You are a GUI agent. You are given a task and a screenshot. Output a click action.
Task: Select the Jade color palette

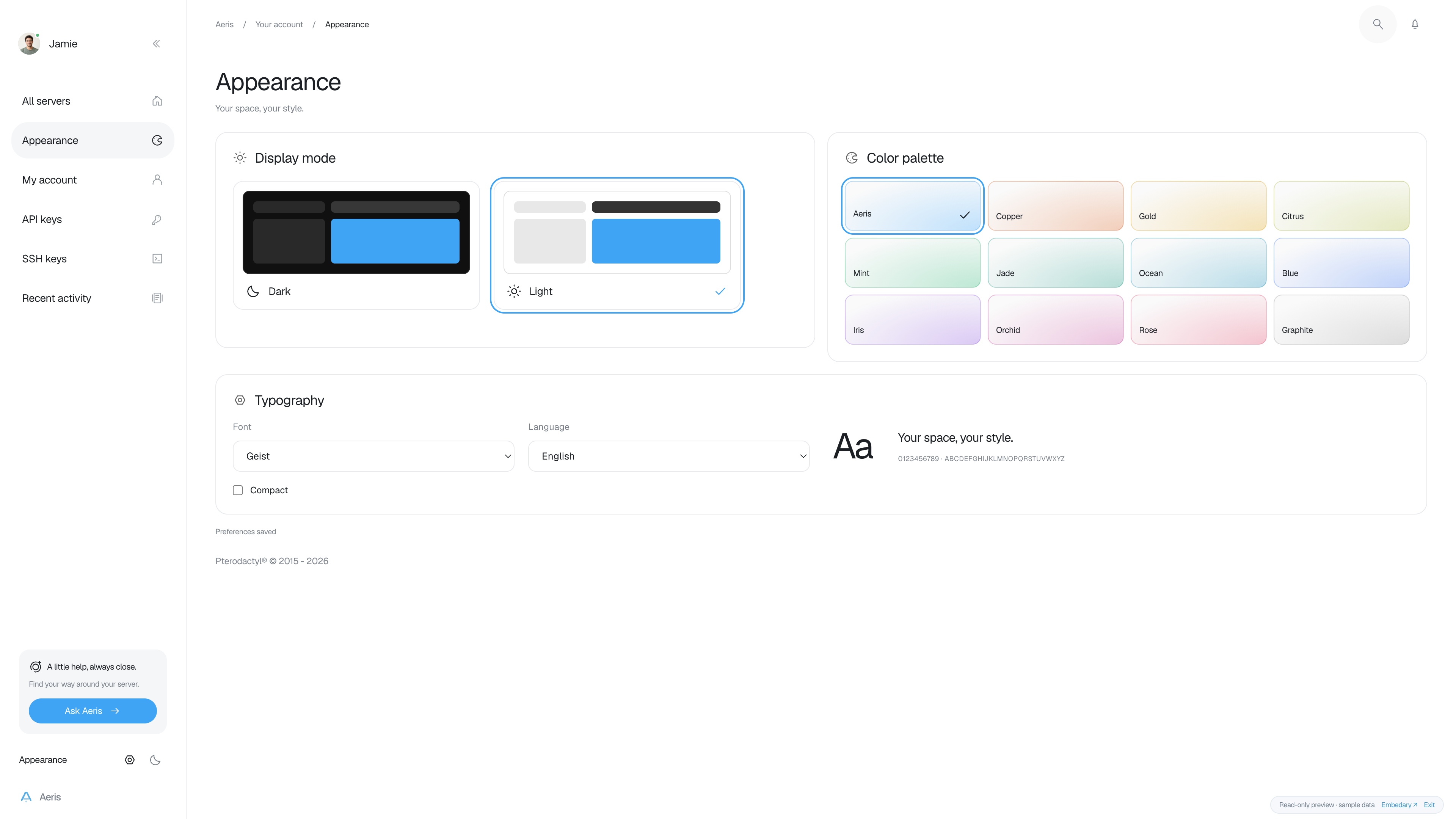[x=1055, y=263]
